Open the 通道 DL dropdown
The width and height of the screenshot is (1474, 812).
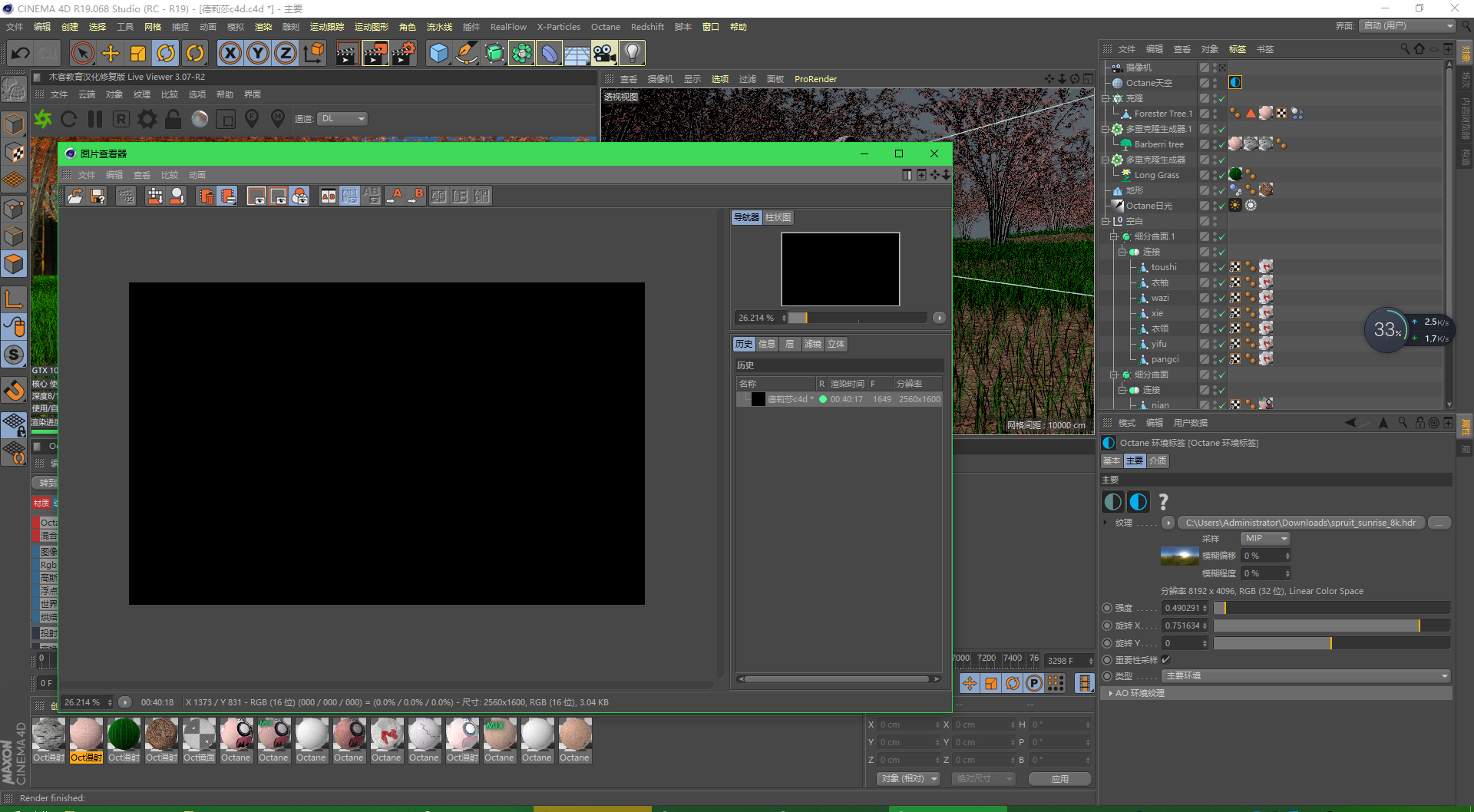(x=342, y=119)
